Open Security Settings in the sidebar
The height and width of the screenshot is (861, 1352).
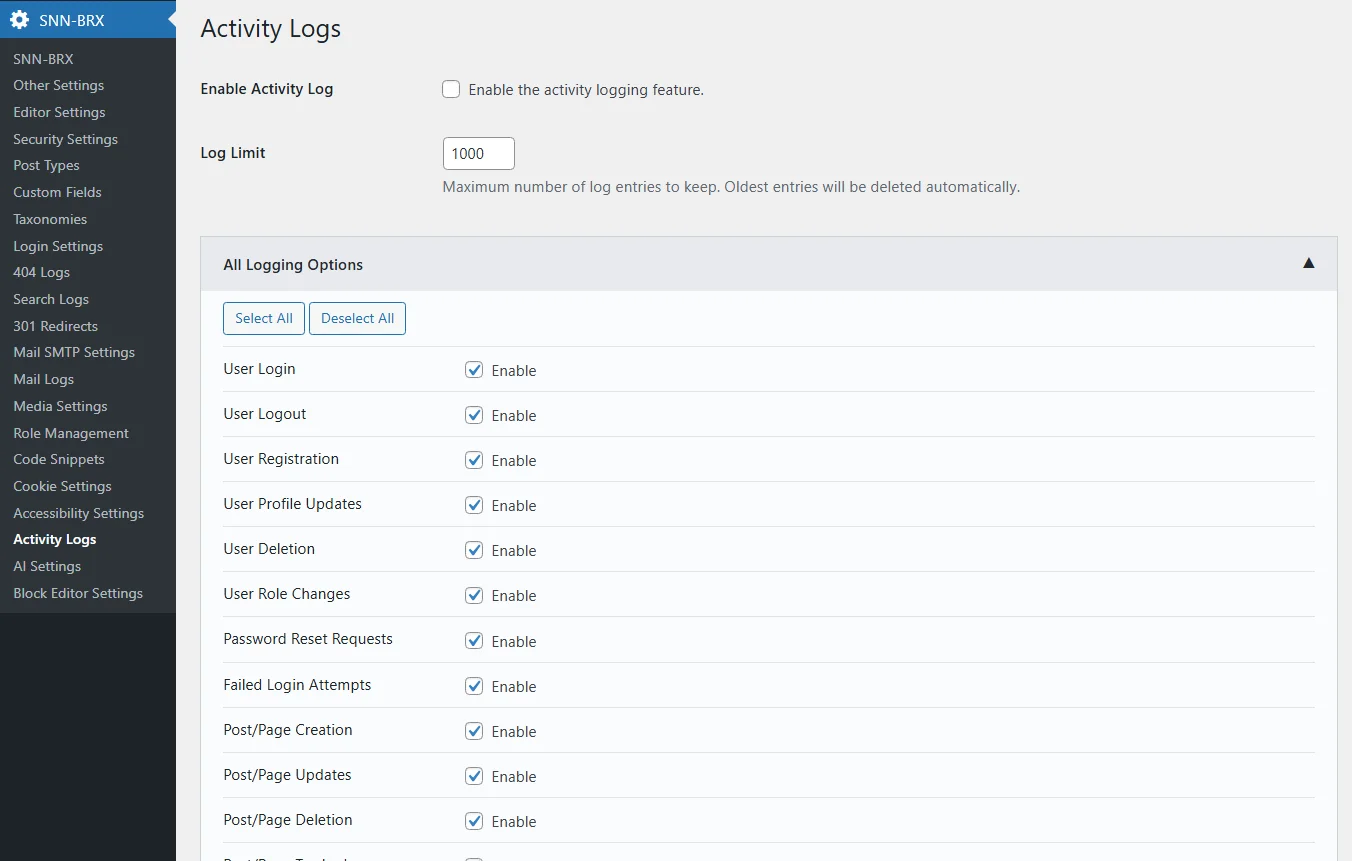pyautogui.click(x=65, y=139)
